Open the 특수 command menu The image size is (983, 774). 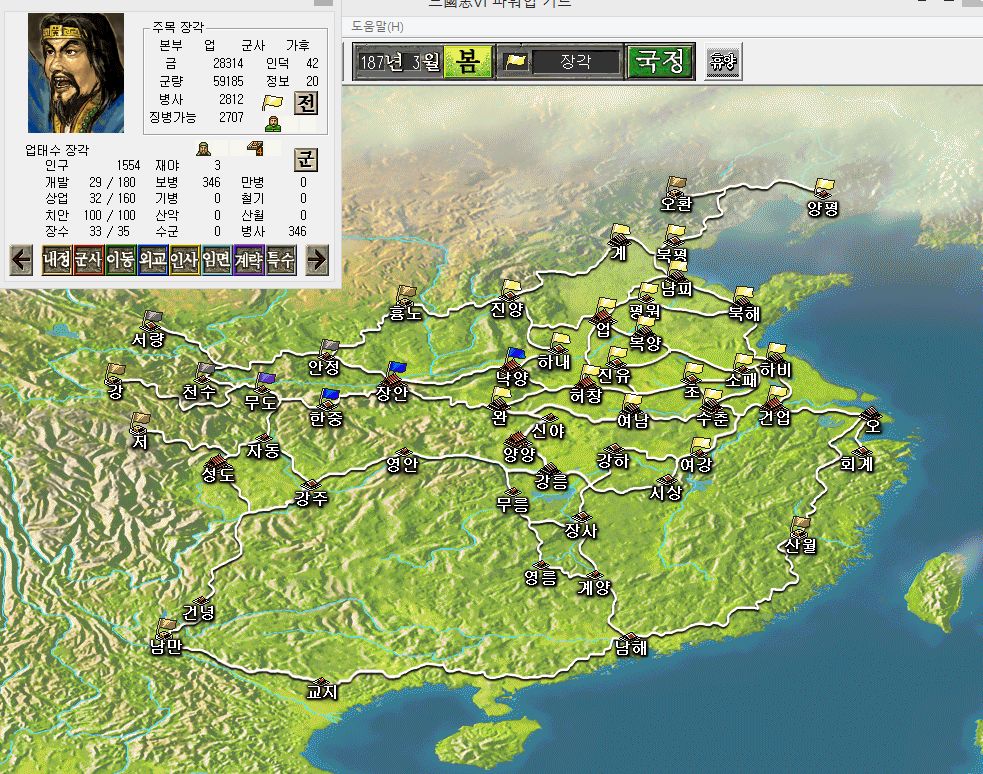pos(280,260)
